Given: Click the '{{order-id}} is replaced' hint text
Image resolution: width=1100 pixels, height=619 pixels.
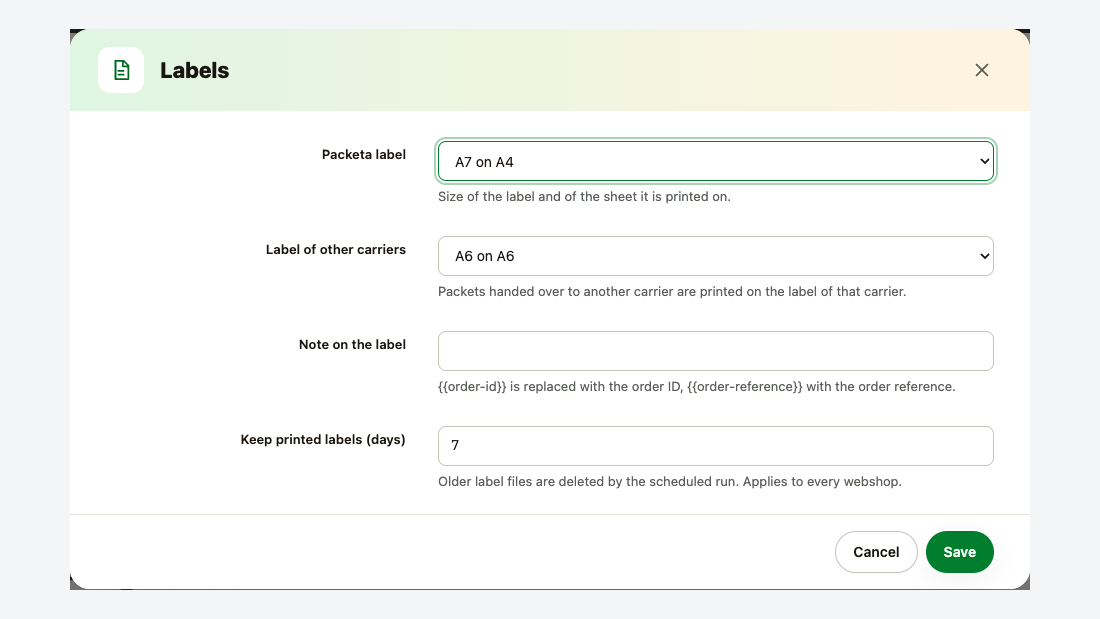Looking at the screenshot, I should tap(697, 387).
